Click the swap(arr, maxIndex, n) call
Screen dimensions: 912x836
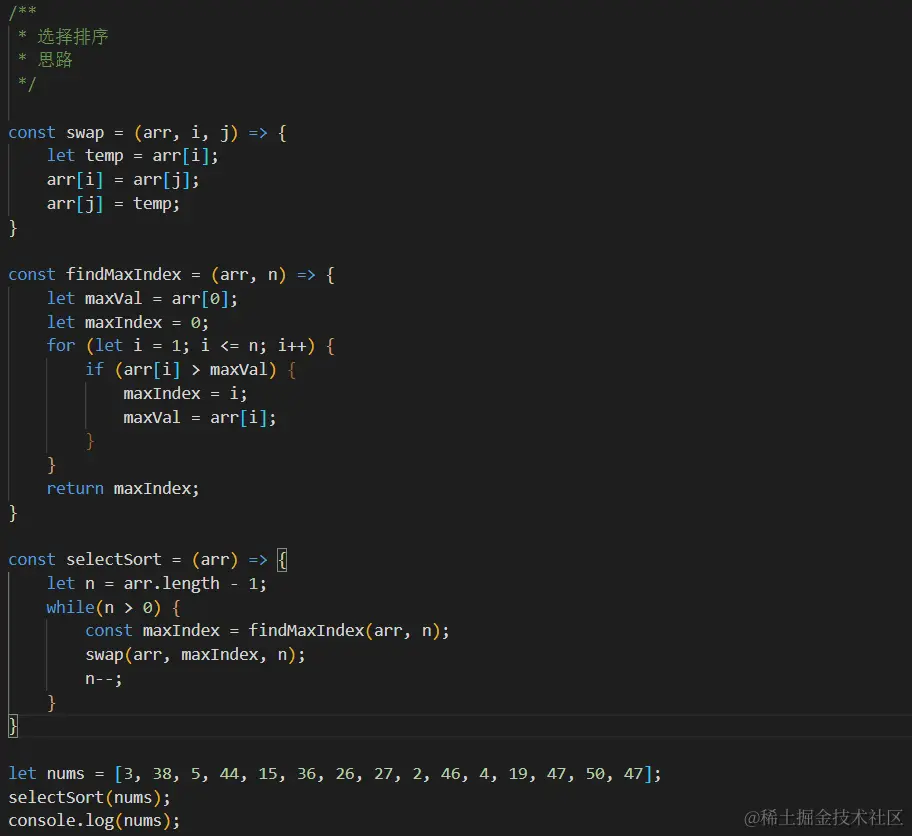pyautogui.click(x=195, y=654)
